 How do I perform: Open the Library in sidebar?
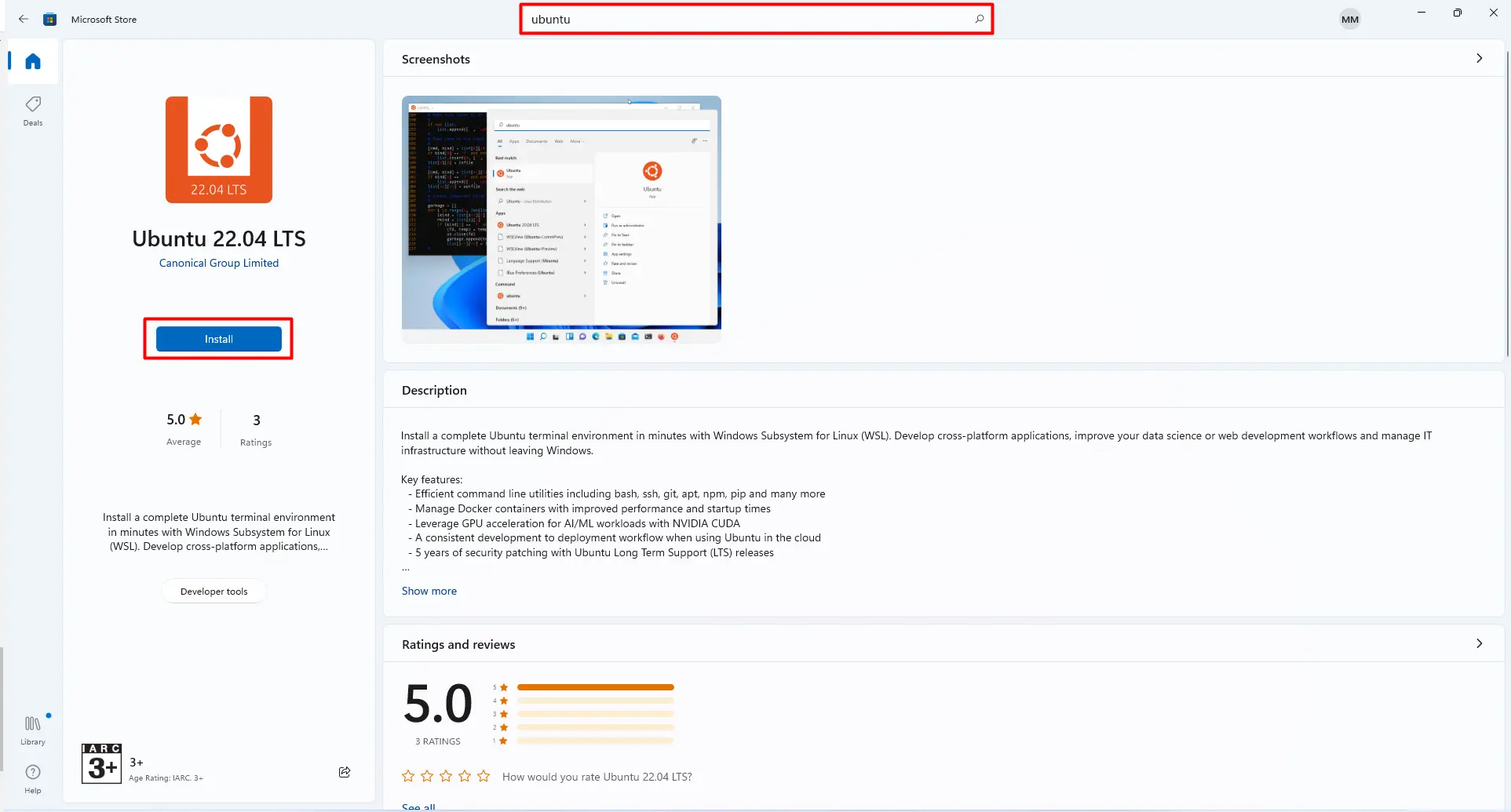coord(33,730)
